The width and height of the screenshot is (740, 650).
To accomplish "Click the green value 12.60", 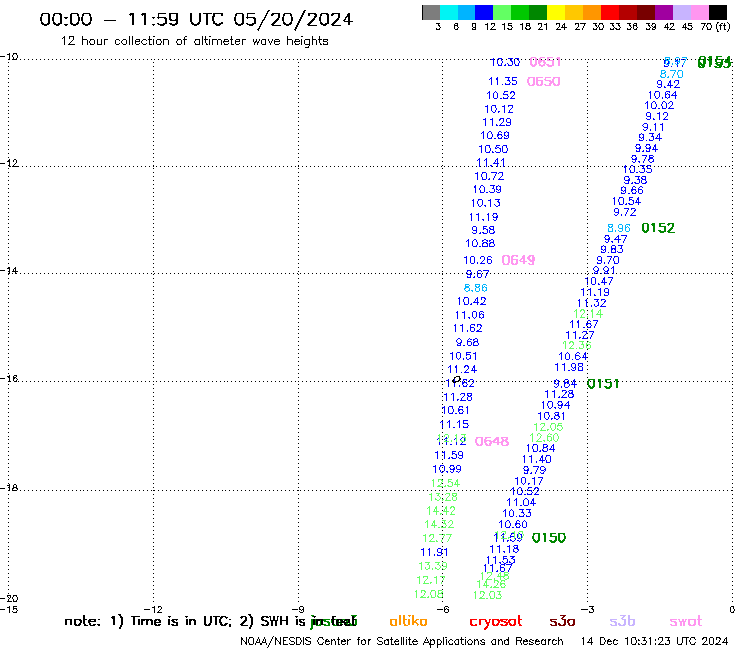I will tap(544, 438).
